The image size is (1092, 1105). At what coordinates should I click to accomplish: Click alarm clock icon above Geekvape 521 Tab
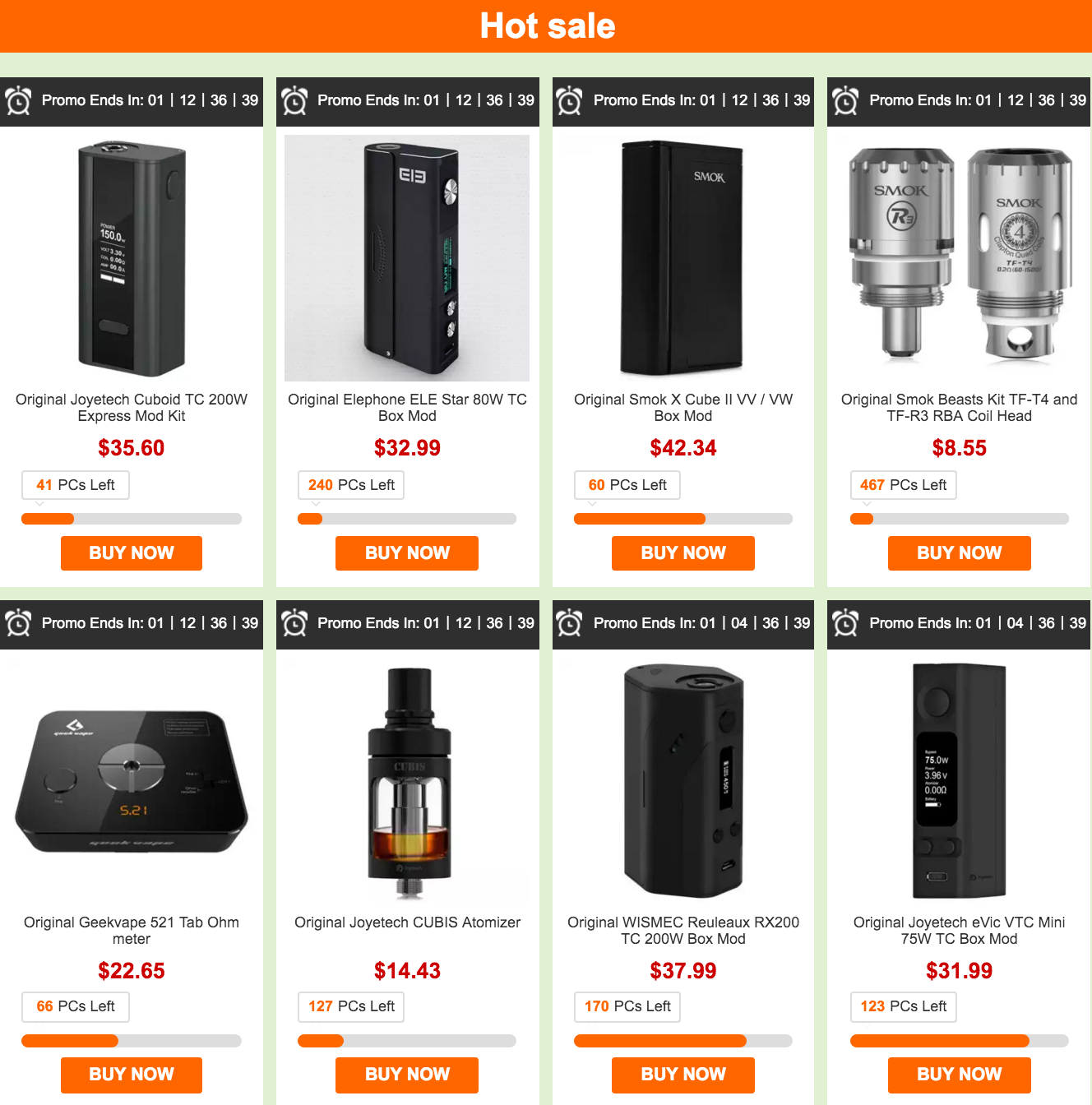pos(18,623)
